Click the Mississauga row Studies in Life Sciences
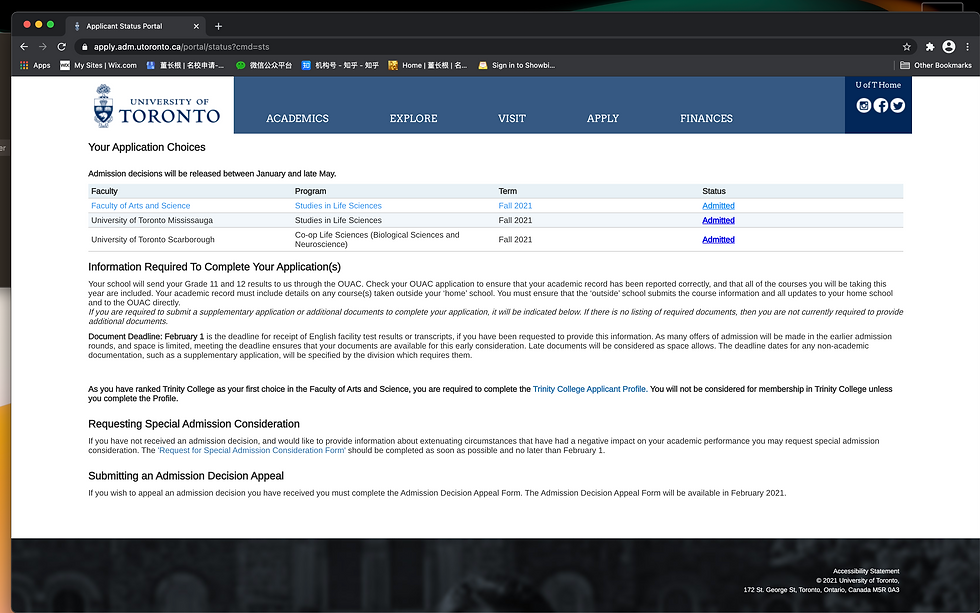 (338, 220)
